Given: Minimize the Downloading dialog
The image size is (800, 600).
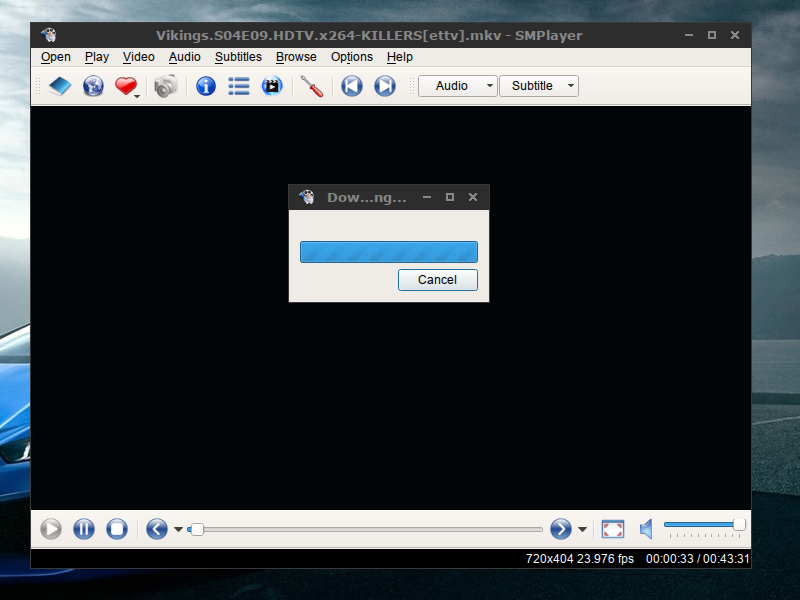Looking at the screenshot, I should point(427,197).
